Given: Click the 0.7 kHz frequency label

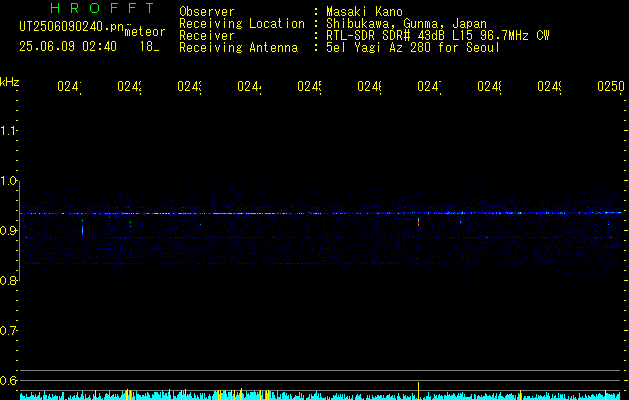Looking at the screenshot, I should click(x=8, y=330).
